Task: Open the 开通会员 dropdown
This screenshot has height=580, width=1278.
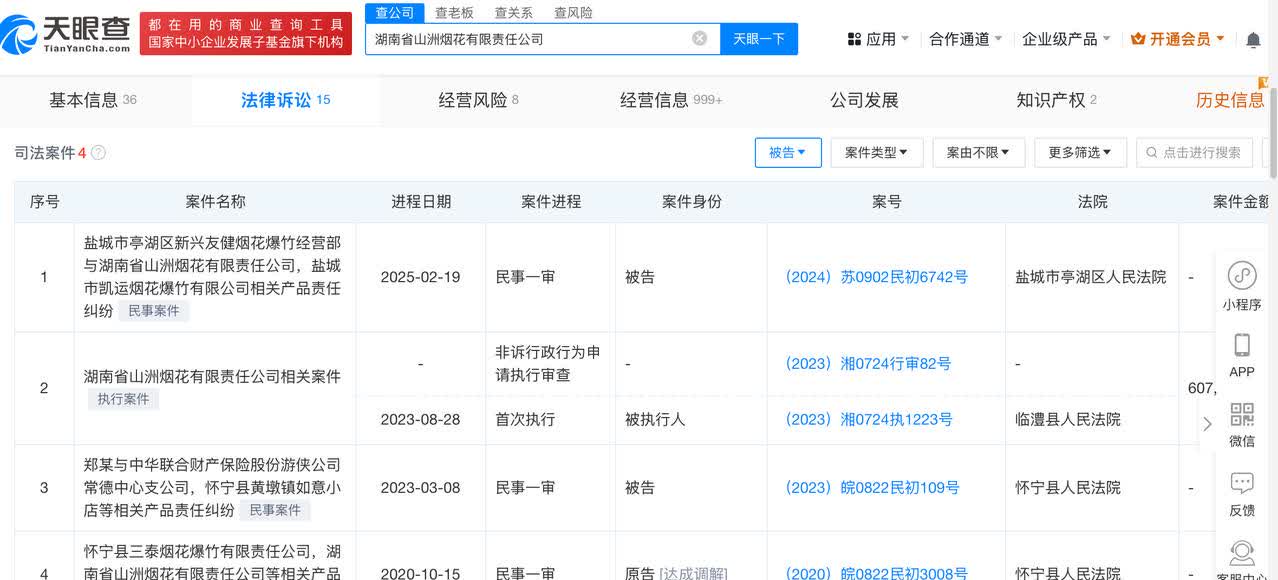Action: (1177, 39)
